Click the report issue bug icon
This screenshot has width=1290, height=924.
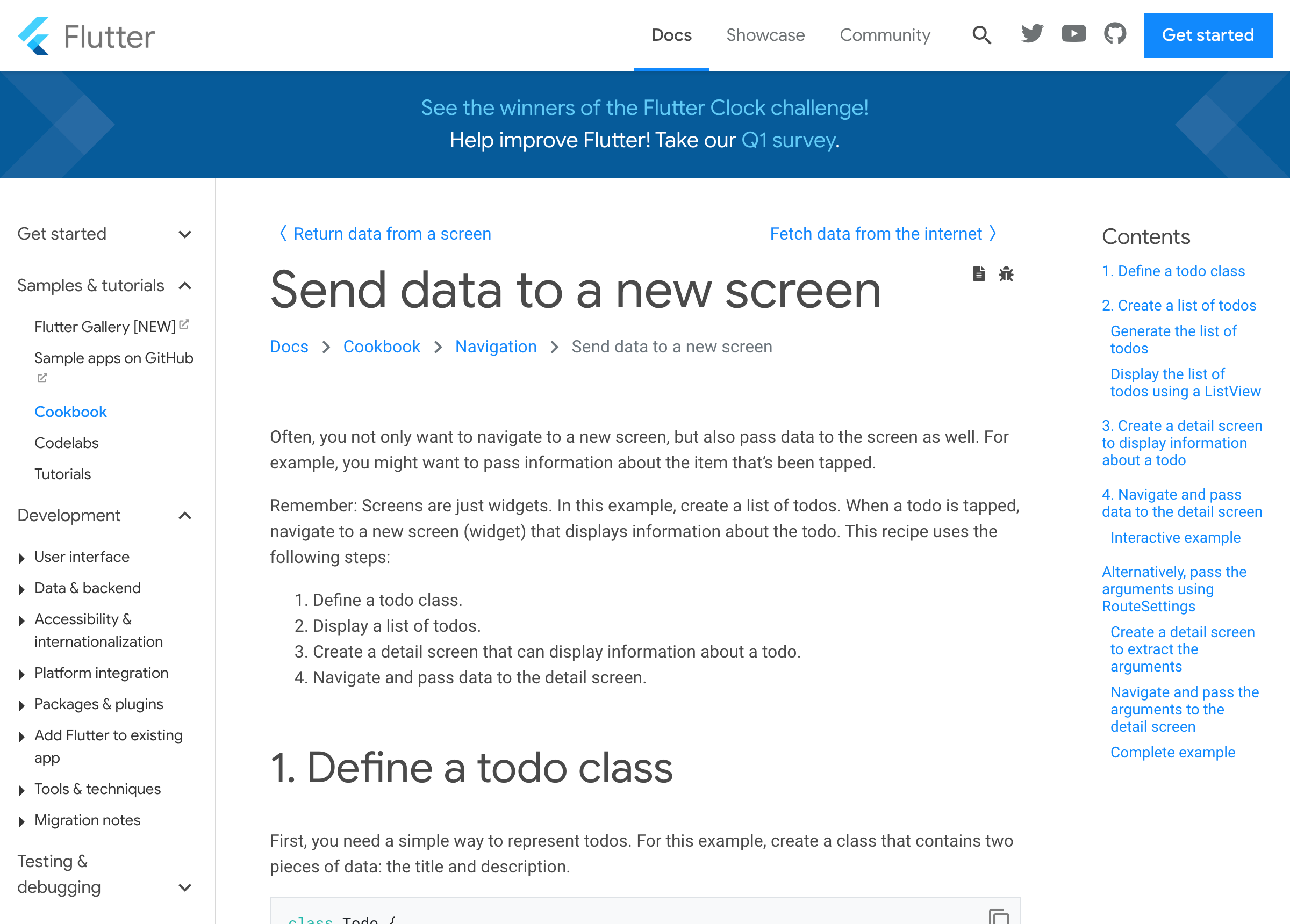point(1006,274)
